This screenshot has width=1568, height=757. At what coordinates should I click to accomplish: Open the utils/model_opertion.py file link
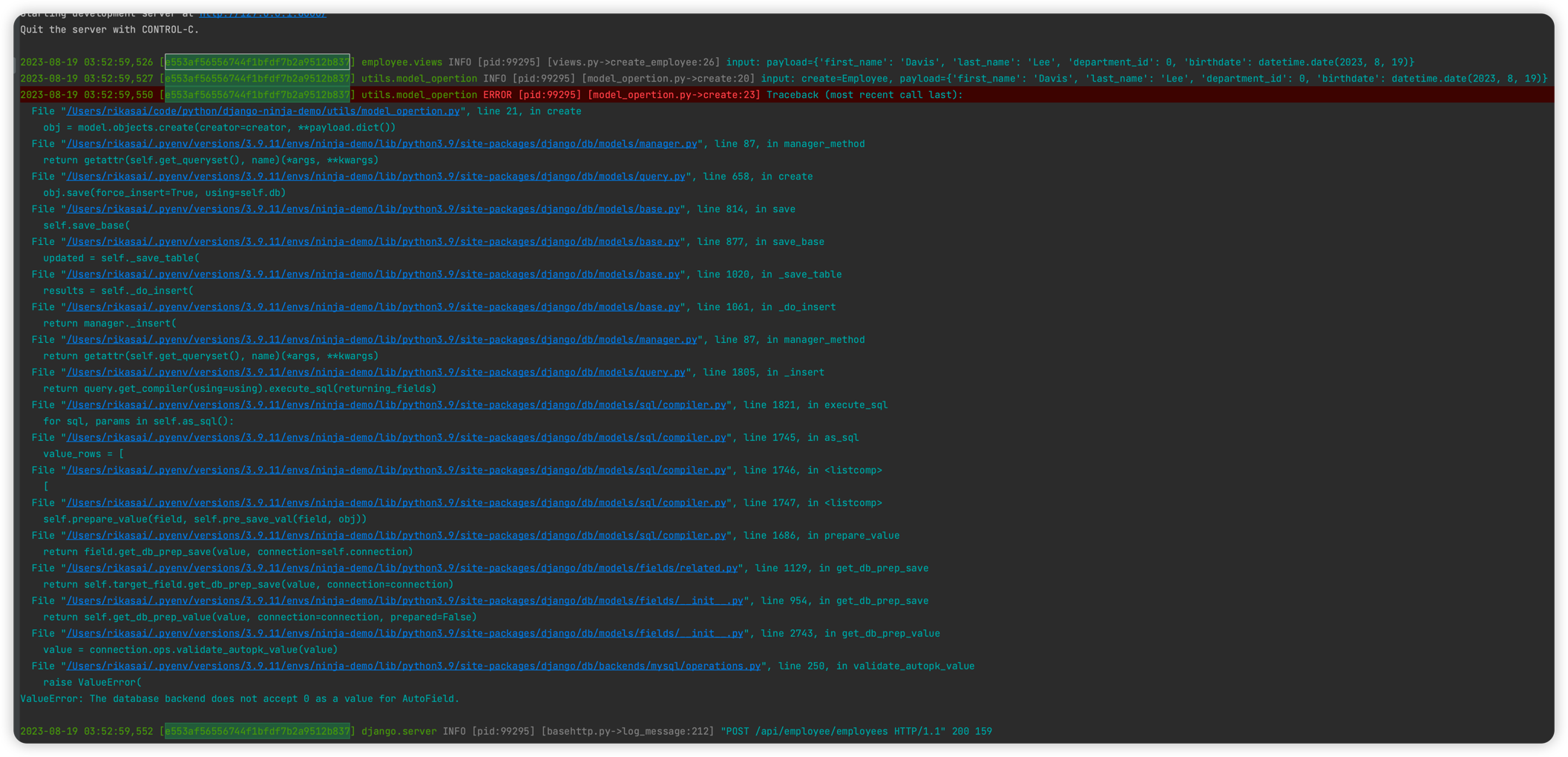click(x=263, y=111)
